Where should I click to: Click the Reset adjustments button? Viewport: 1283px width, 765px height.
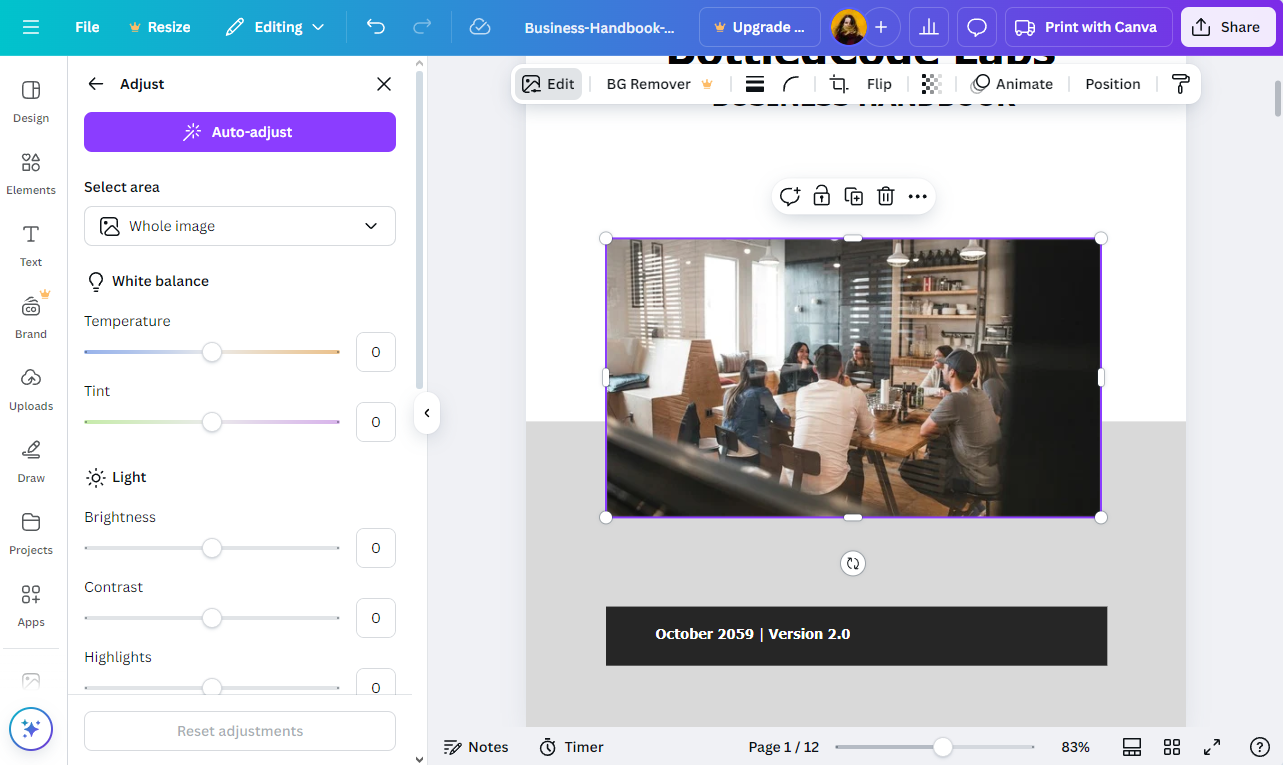[240, 731]
